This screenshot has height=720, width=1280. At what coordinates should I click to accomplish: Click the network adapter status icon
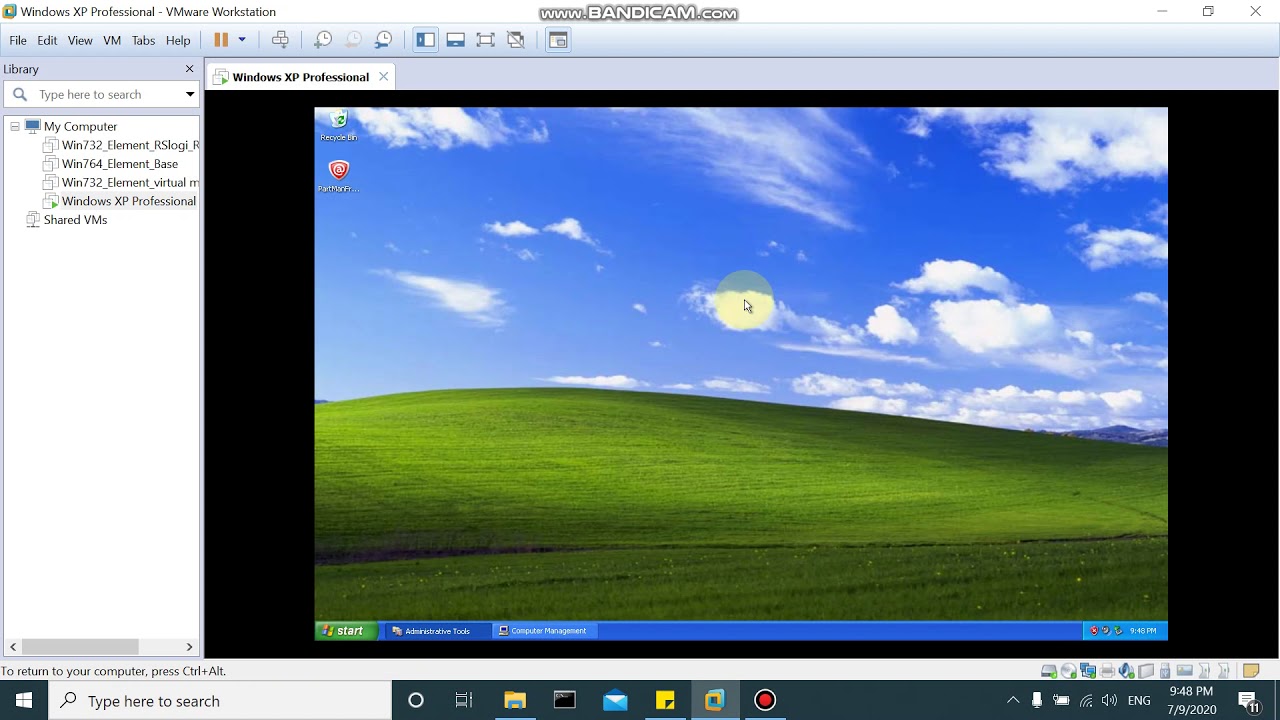click(x=1088, y=671)
